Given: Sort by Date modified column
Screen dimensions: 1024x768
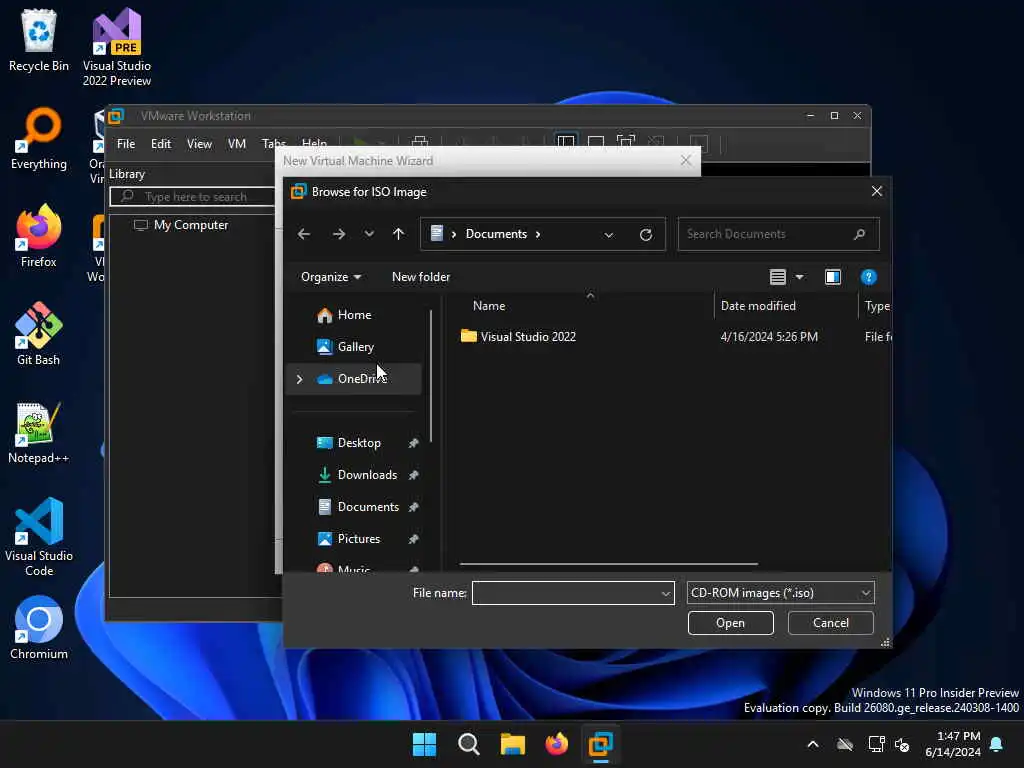Looking at the screenshot, I should pos(758,306).
